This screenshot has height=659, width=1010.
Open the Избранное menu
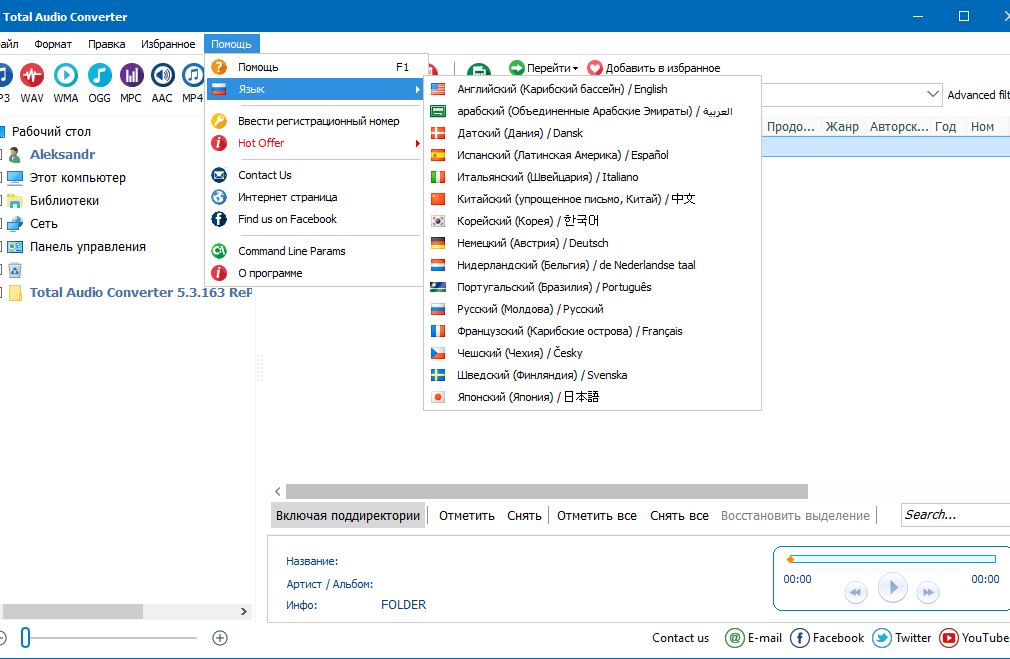coord(168,44)
